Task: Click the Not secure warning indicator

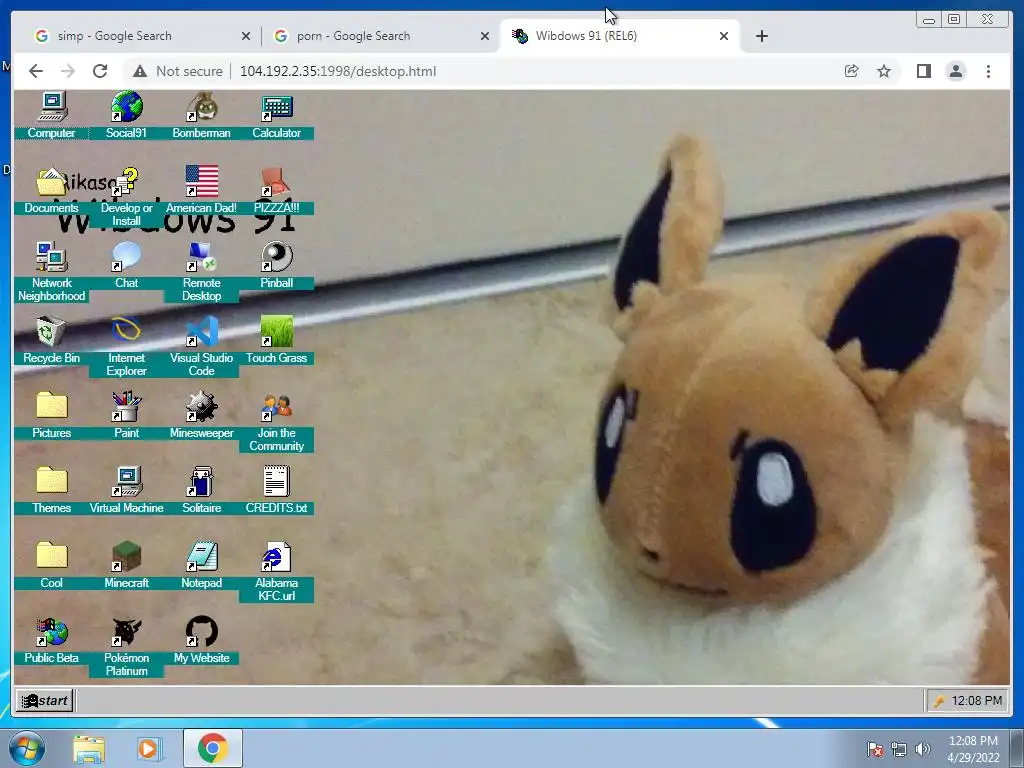Action: click(x=178, y=71)
